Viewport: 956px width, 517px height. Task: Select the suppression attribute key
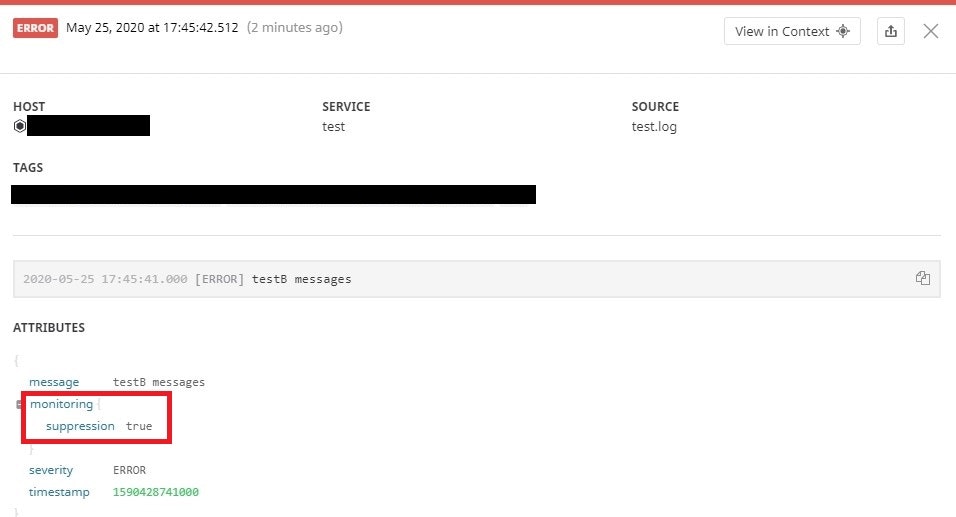click(x=80, y=426)
